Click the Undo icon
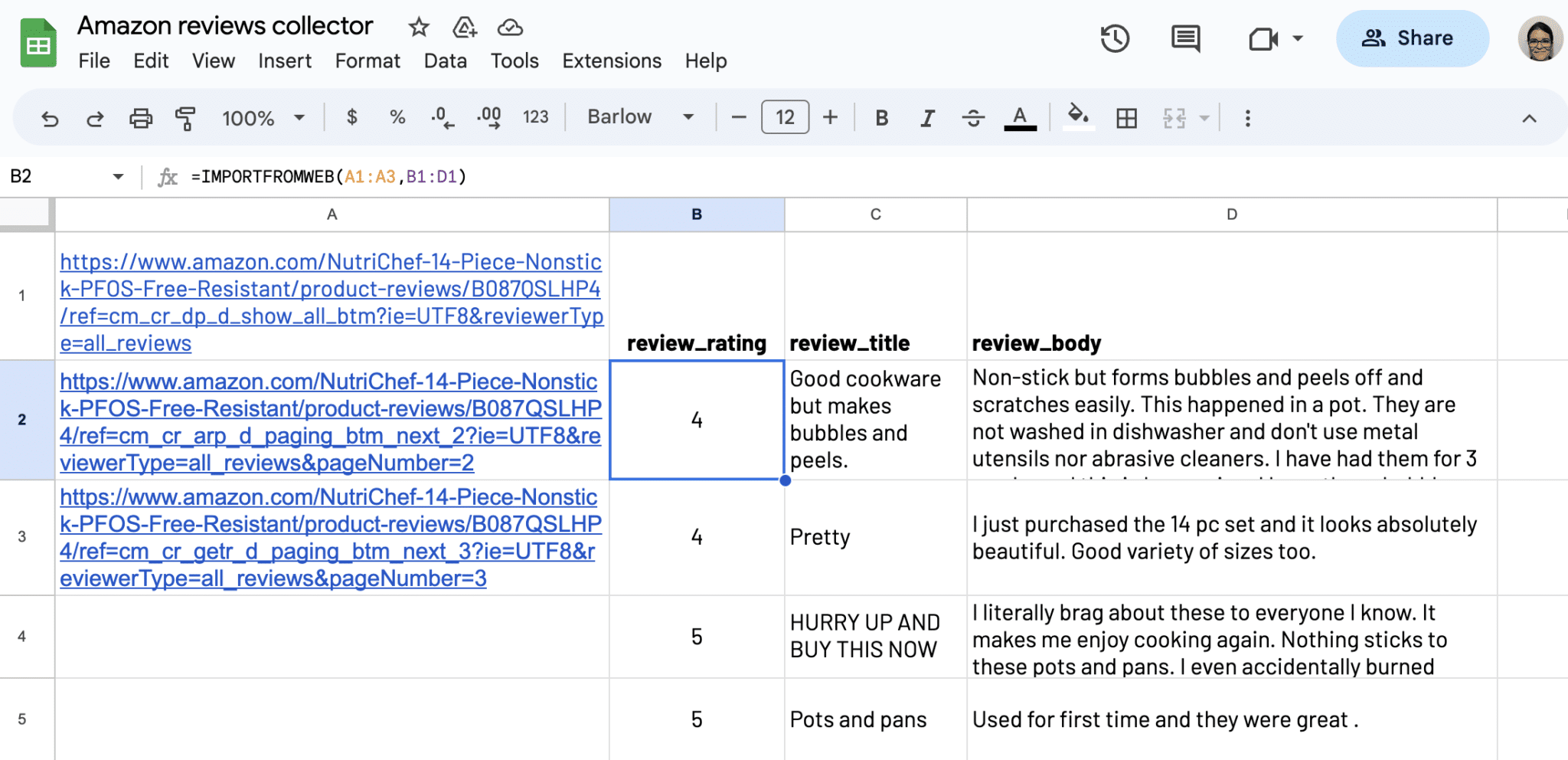The width and height of the screenshot is (1568, 760). click(x=50, y=117)
